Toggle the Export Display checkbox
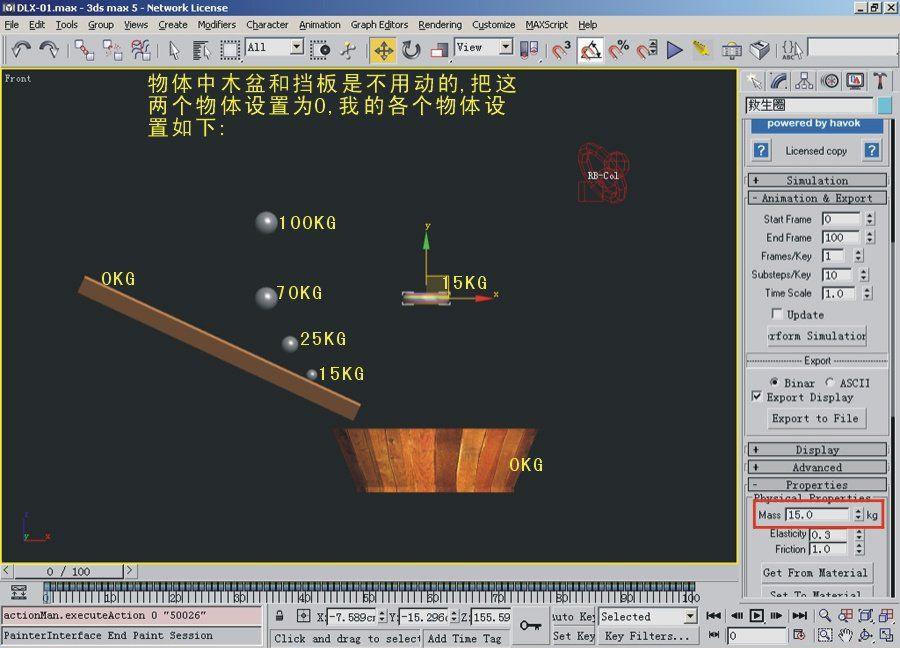This screenshot has height=648, width=900. pos(757,397)
